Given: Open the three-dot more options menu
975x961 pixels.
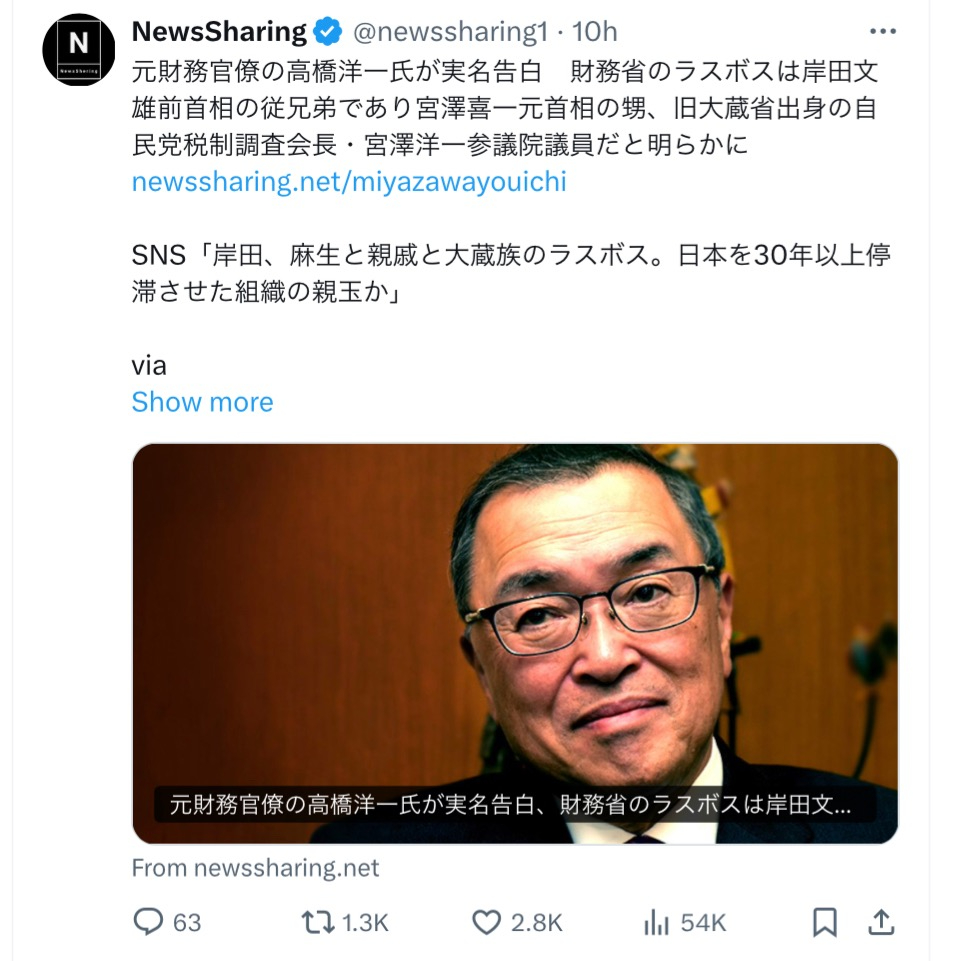Looking at the screenshot, I should [882, 31].
